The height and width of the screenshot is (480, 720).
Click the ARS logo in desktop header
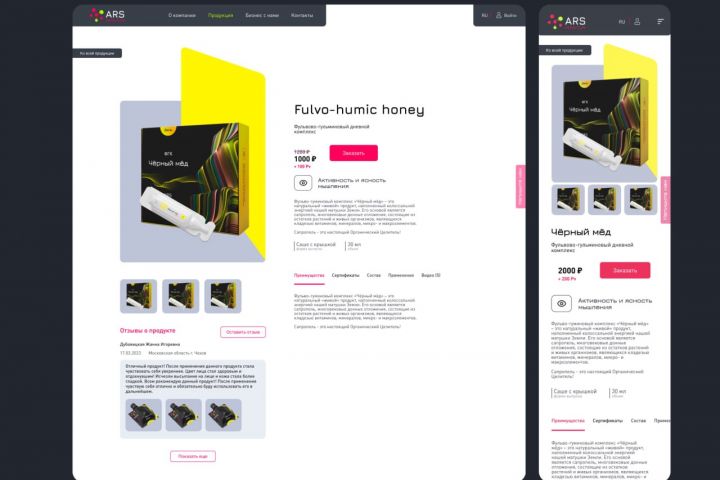click(x=107, y=15)
